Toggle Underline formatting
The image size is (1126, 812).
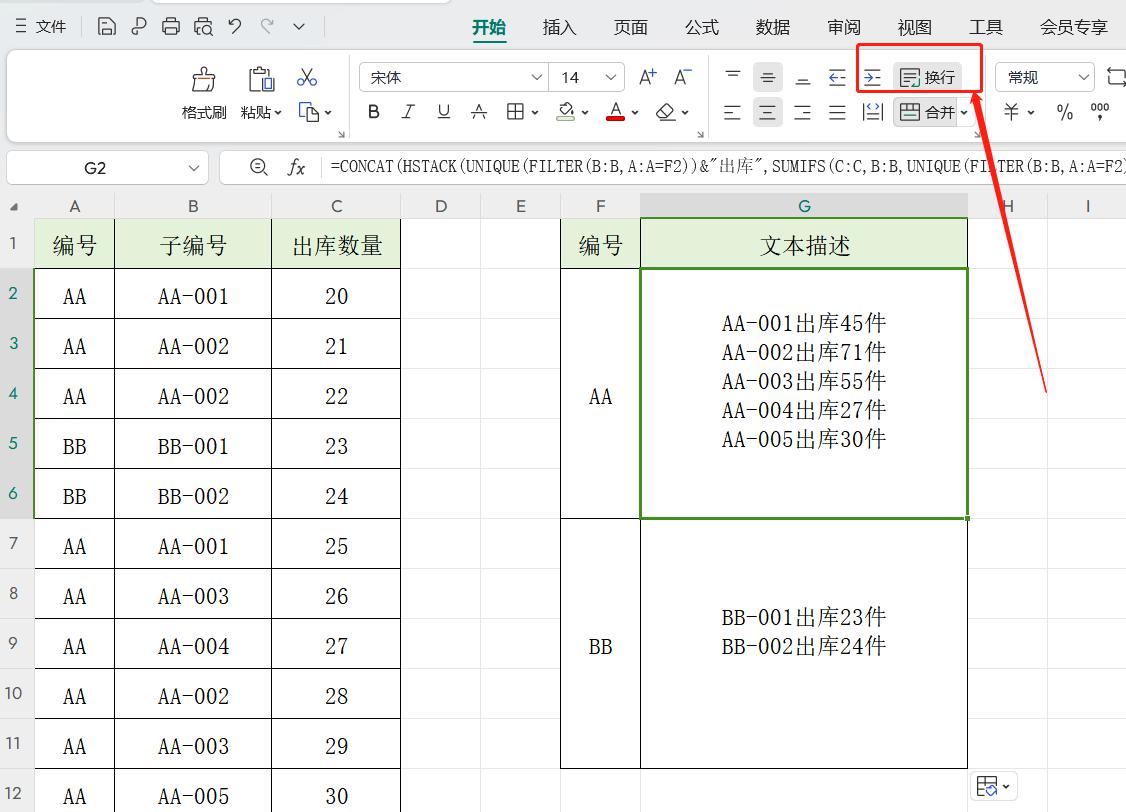[x=444, y=111]
